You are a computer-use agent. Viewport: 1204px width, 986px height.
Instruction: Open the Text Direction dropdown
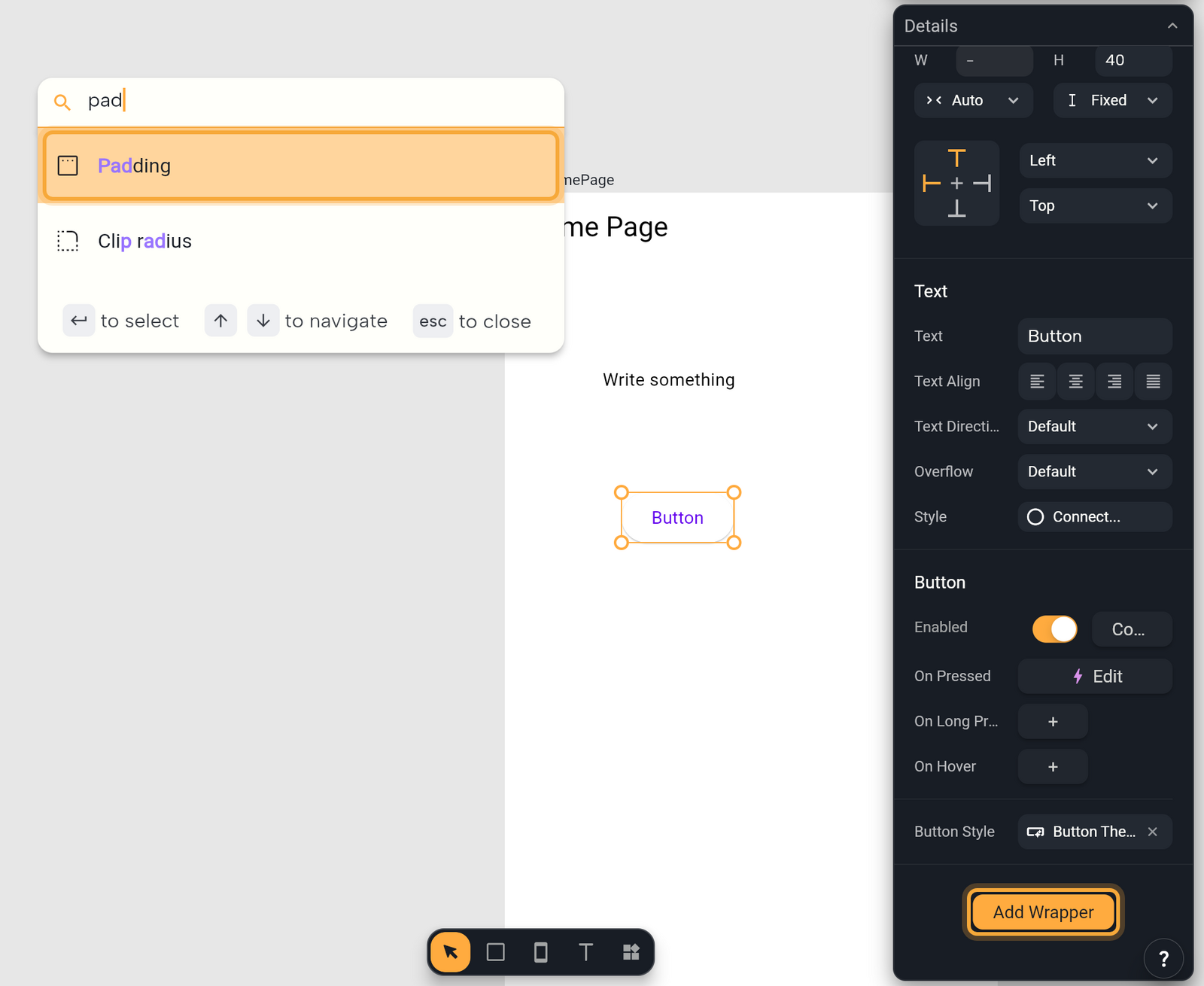pyautogui.click(x=1095, y=427)
